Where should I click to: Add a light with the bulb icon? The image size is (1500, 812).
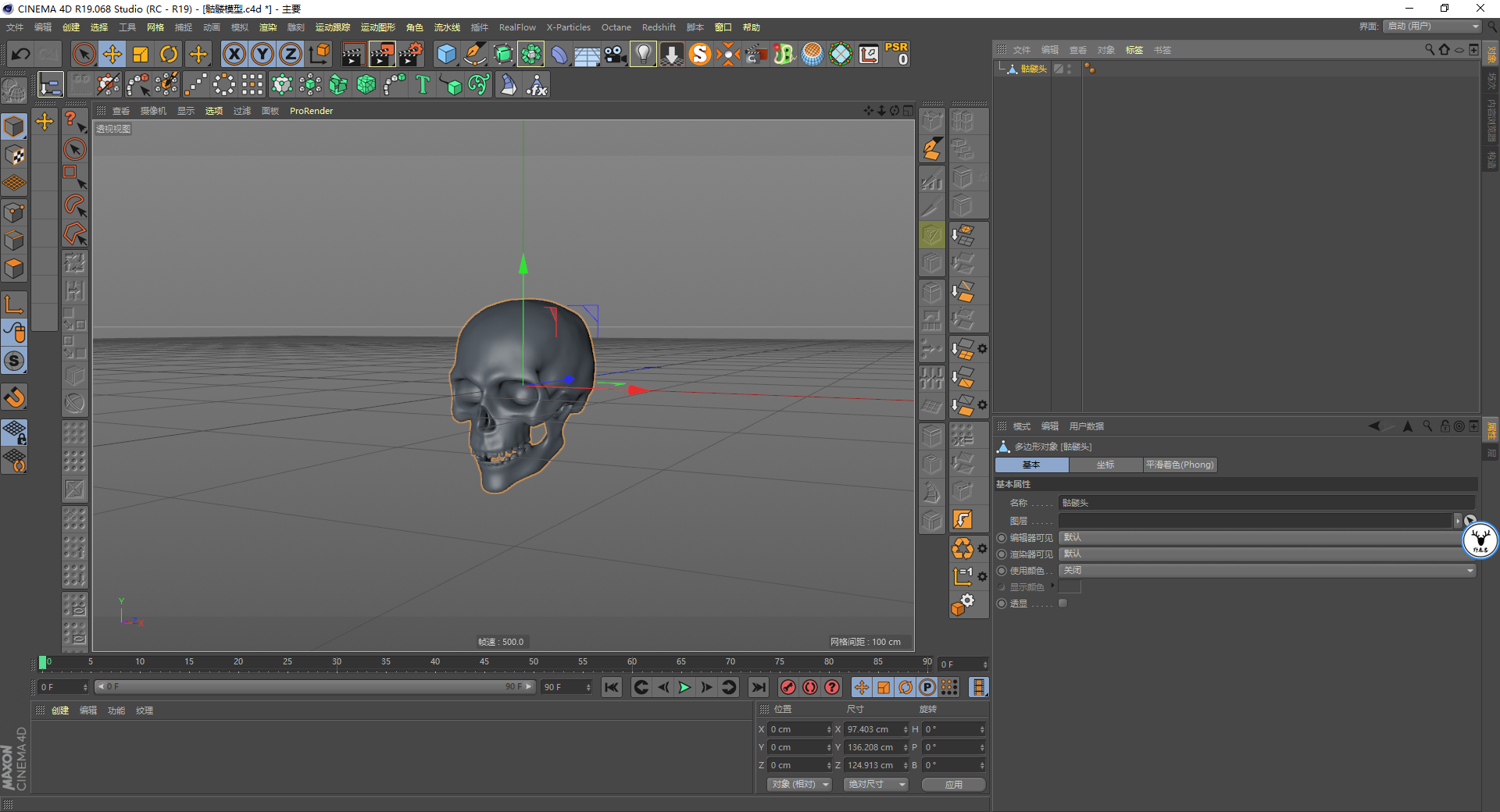(643, 54)
